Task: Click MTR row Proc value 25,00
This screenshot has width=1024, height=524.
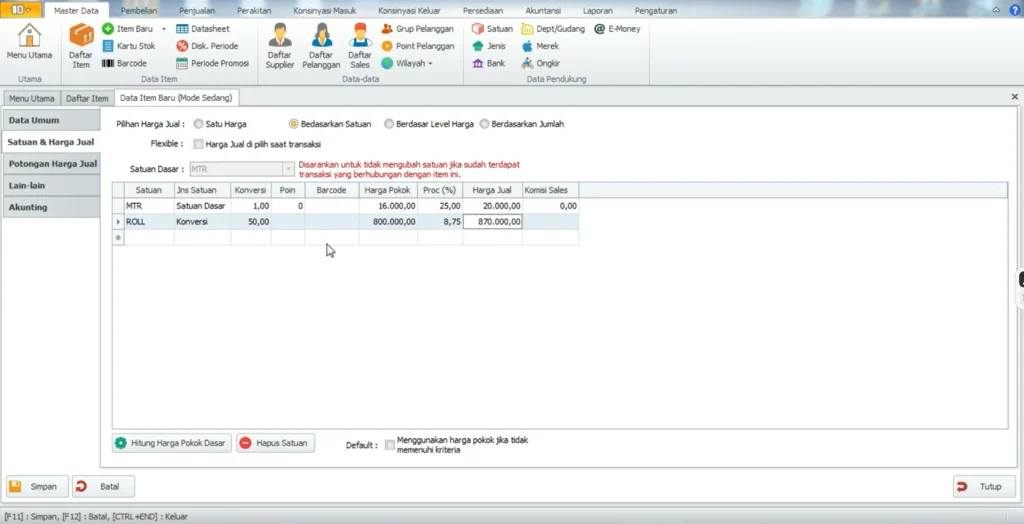Action: [x=440, y=206]
